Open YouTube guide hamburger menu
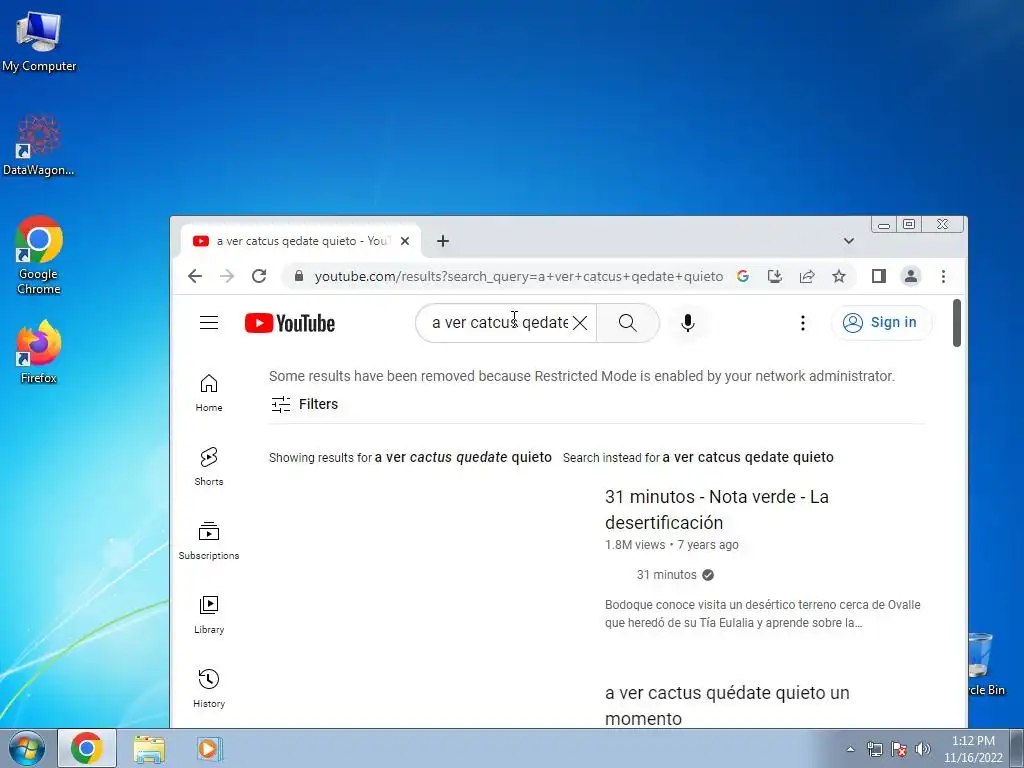Screen dimensions: 1024x768 pyautogui.click(x=209, y=323)
